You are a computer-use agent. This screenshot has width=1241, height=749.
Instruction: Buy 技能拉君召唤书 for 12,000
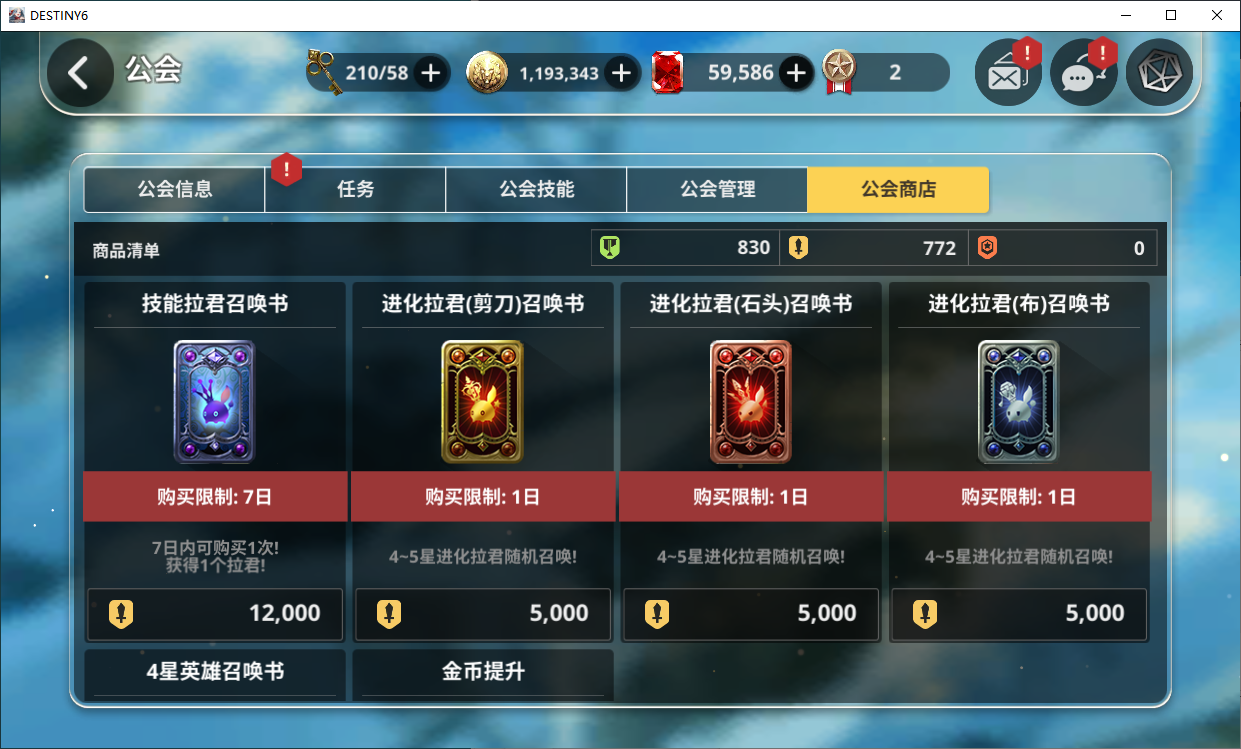pyautogui.click(x=215, y=614)
